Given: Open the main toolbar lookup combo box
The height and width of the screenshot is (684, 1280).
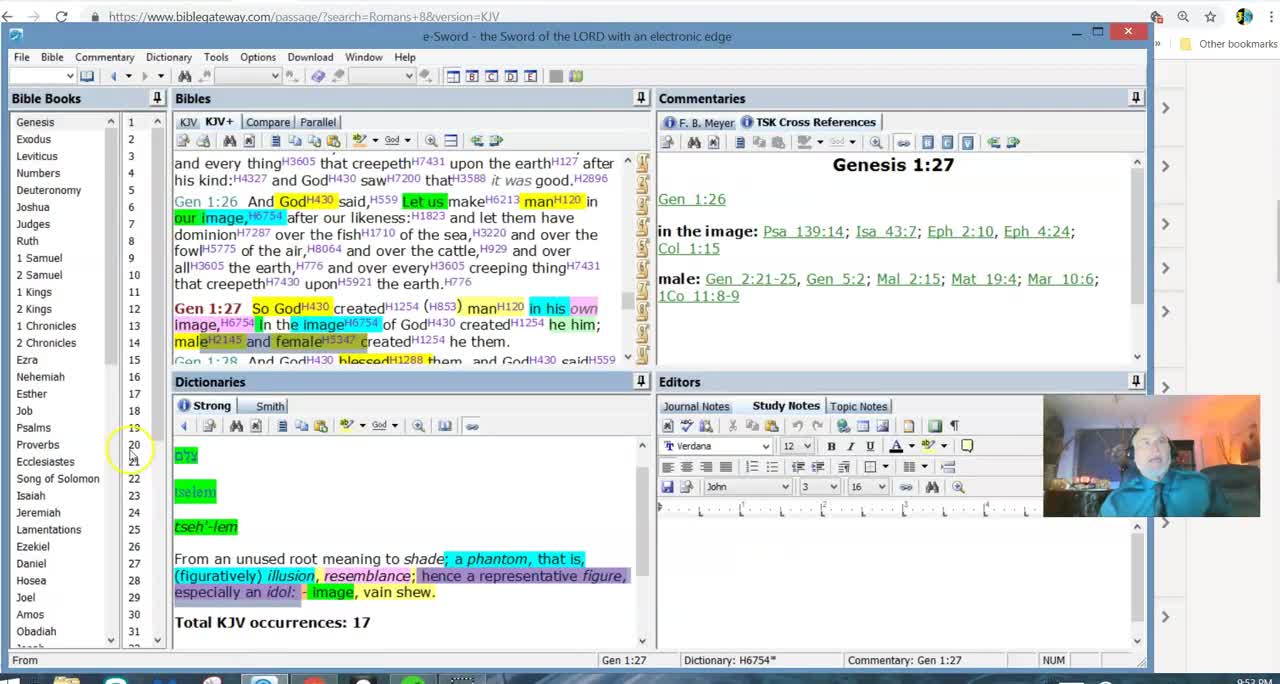Looking at the screenshot, I should 41,76.
